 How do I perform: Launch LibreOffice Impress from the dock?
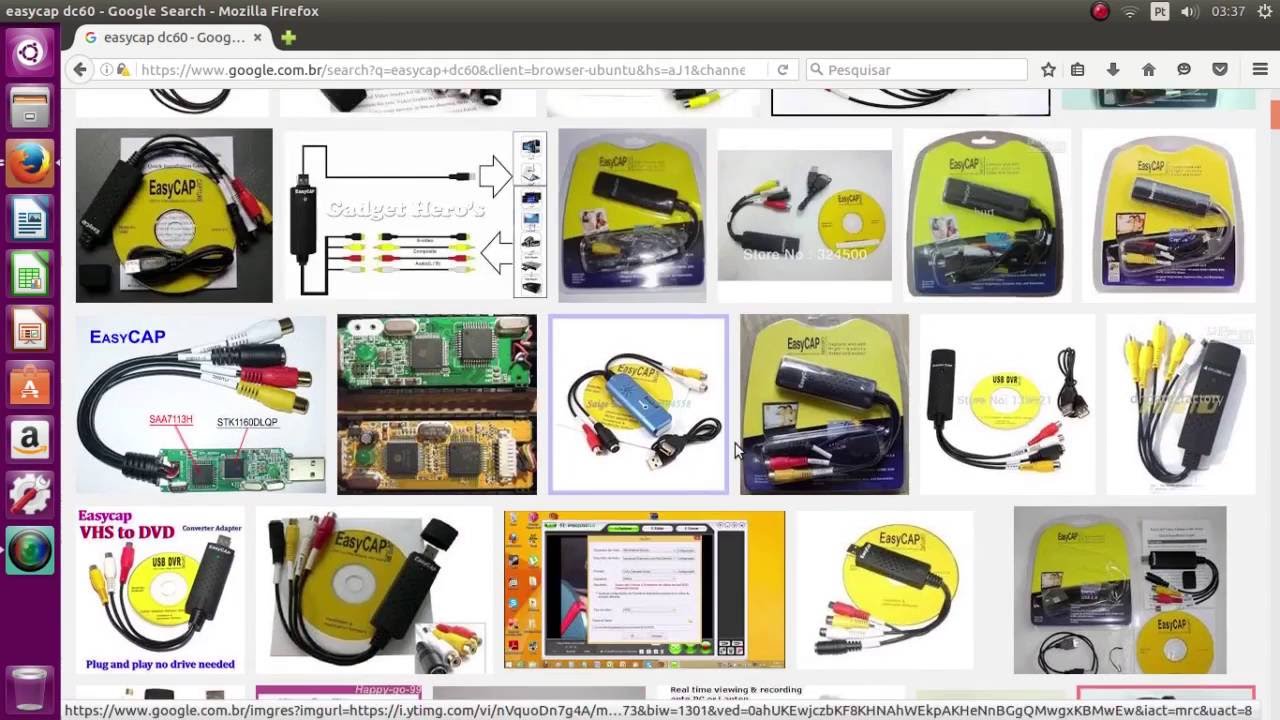[x=29, y=329]
